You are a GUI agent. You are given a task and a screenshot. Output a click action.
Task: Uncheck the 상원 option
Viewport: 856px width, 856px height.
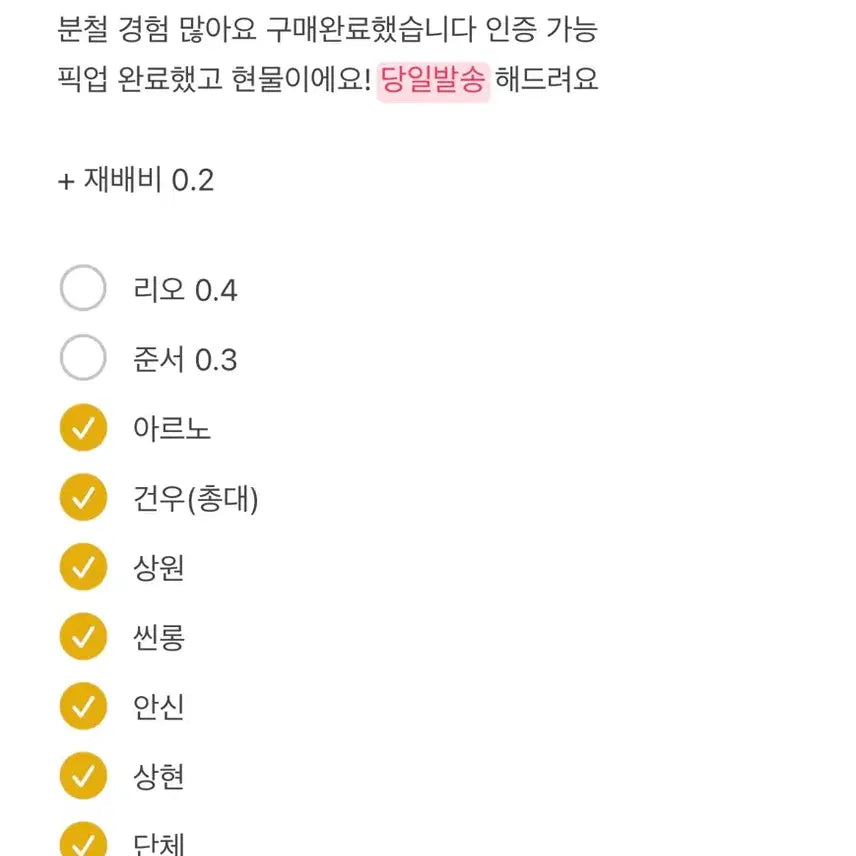[83, 566]
